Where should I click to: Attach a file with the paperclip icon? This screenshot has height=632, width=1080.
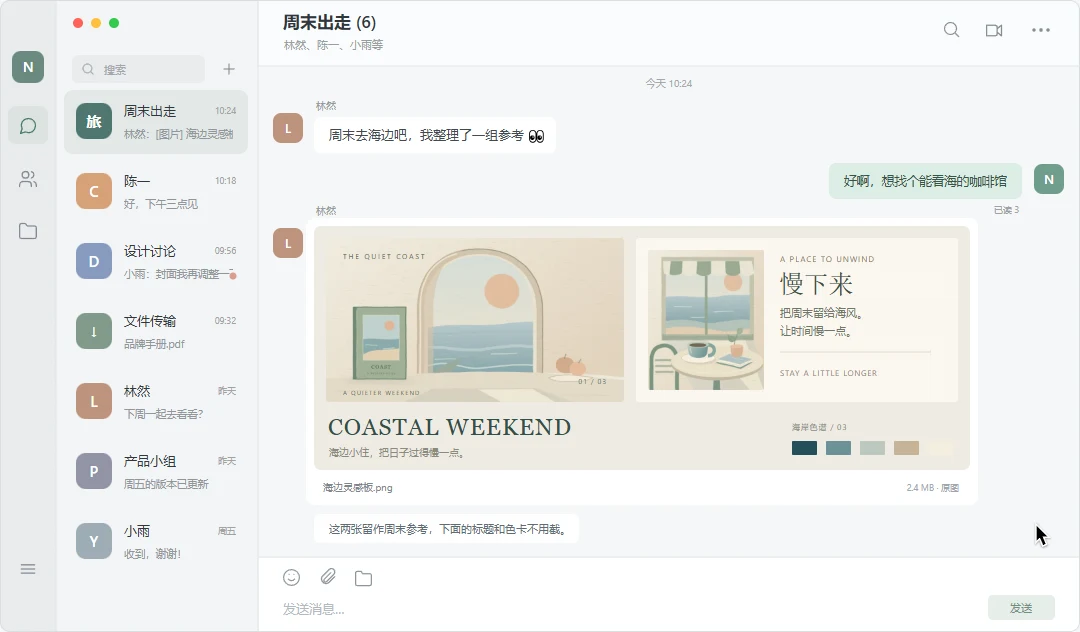[328, 577]
